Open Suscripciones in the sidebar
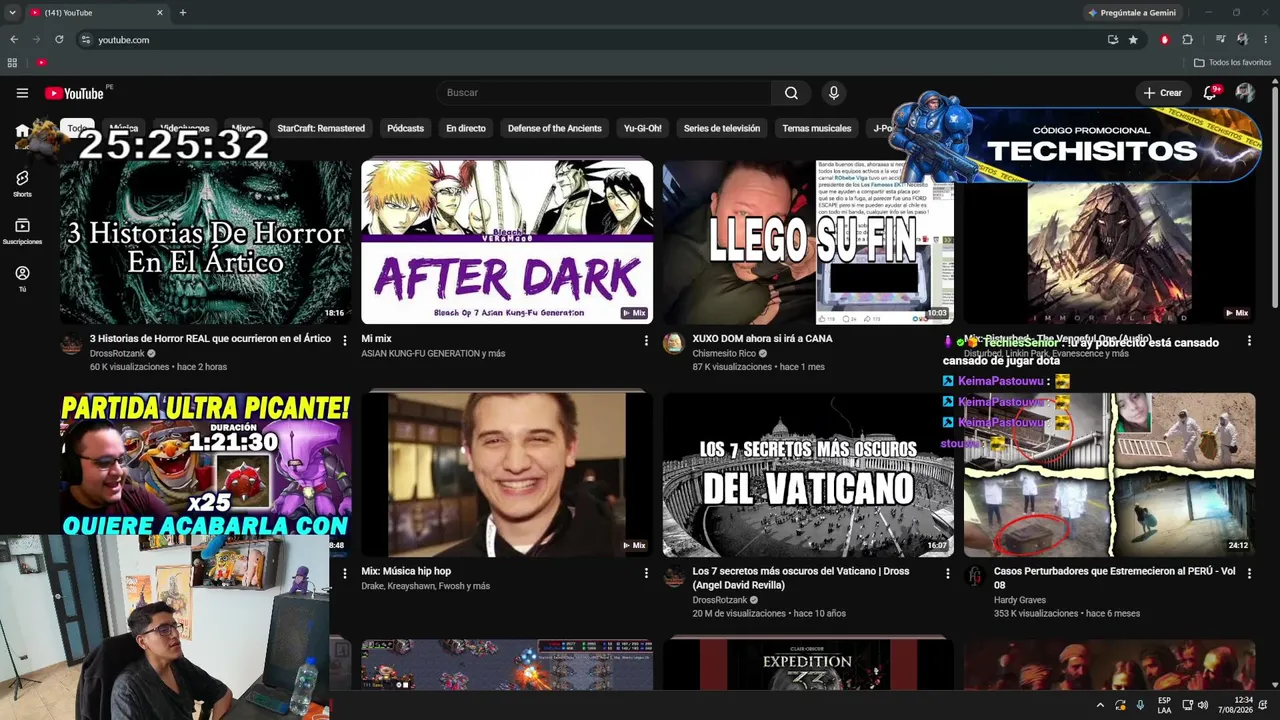1280x720 pixels. (22, 231)
